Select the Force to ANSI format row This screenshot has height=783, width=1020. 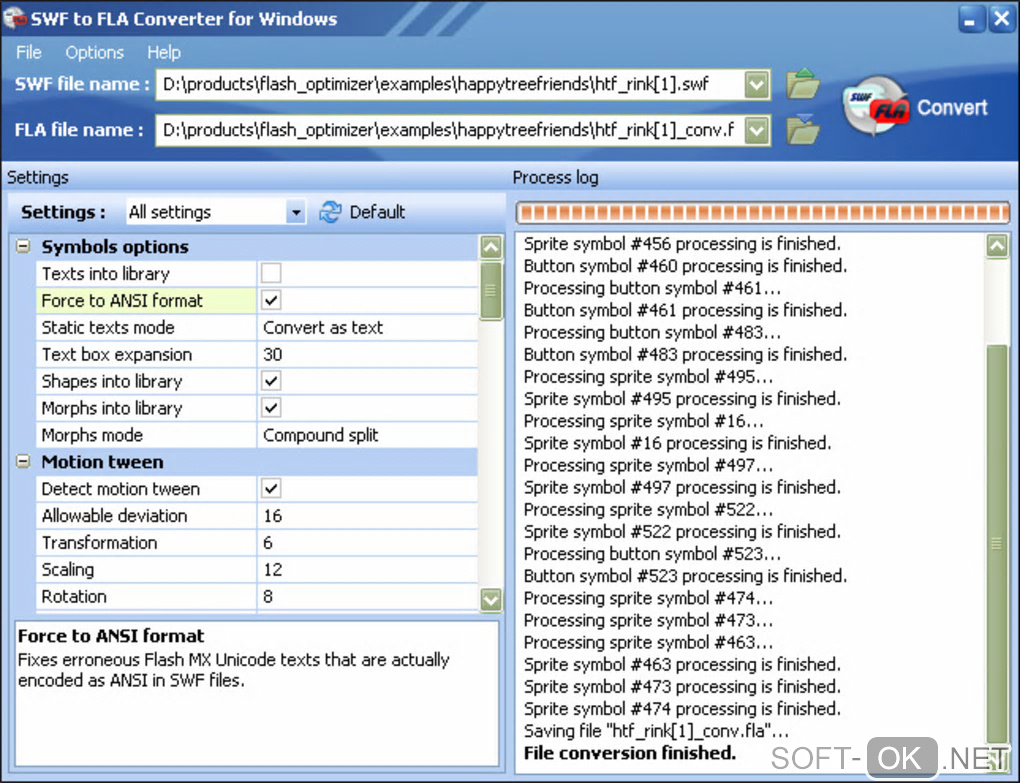[x=146, y=300]
